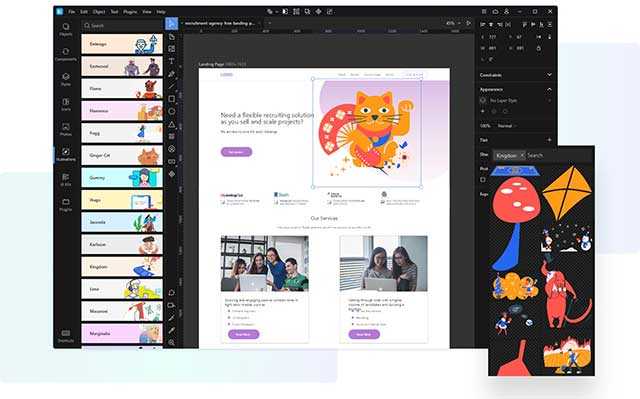Open the Ginger Cat illustration style
The width and height of the screenshot is (640, 399).
[122, 155]
